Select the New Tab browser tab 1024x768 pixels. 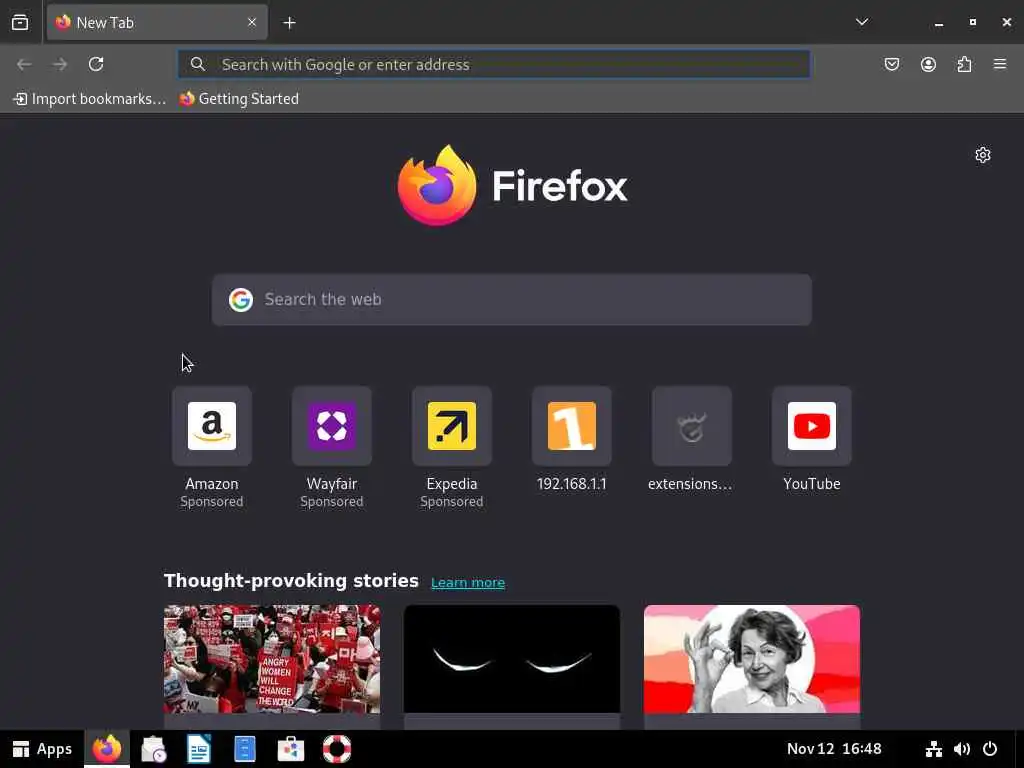tap(157, 22)
